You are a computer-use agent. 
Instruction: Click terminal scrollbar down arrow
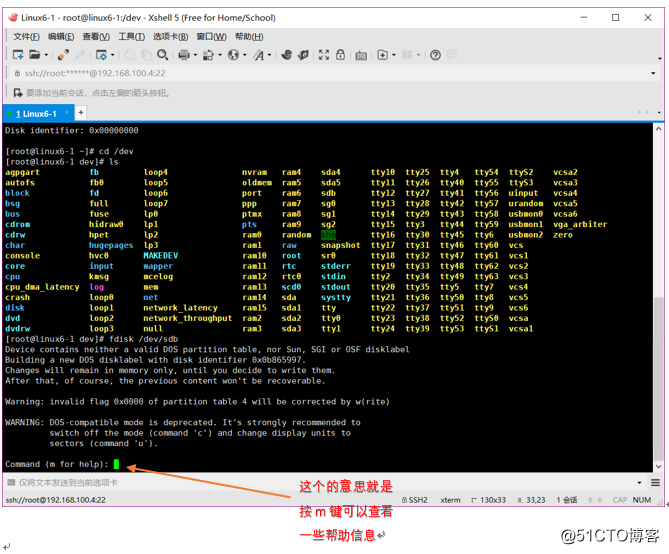click(658, 467)
